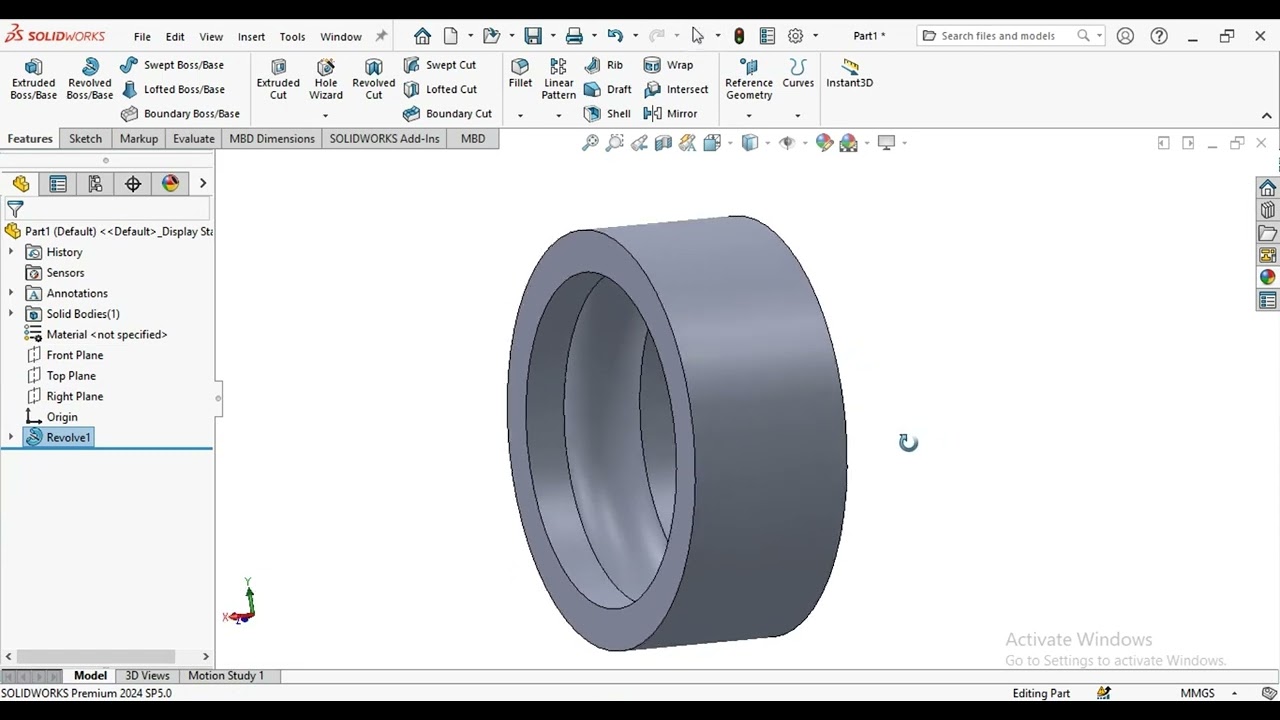Choose Lofted Boss/Base feature
This screenshot has height=720, width=1280.
(x=172, y=89)
